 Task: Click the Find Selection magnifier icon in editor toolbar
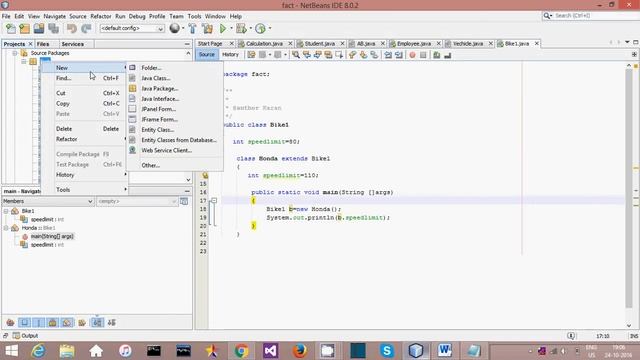tap(296, 55)
